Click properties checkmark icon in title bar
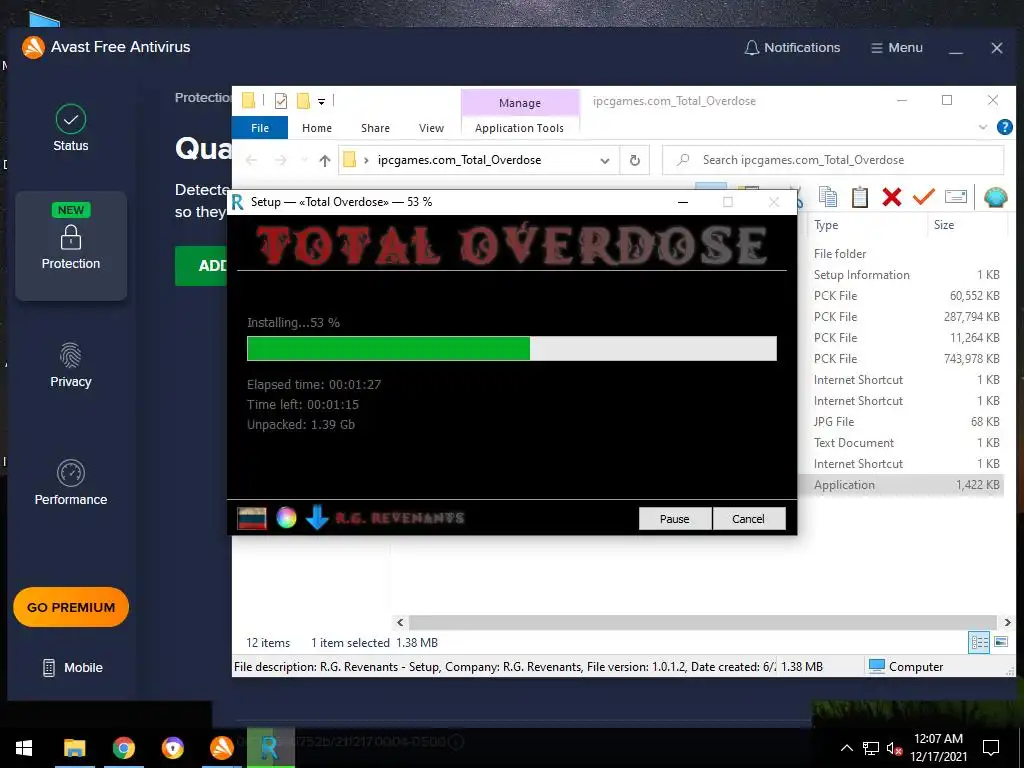Image resolution: width=1024 pixels, height=768 pixels. click(x=281, y=101)
